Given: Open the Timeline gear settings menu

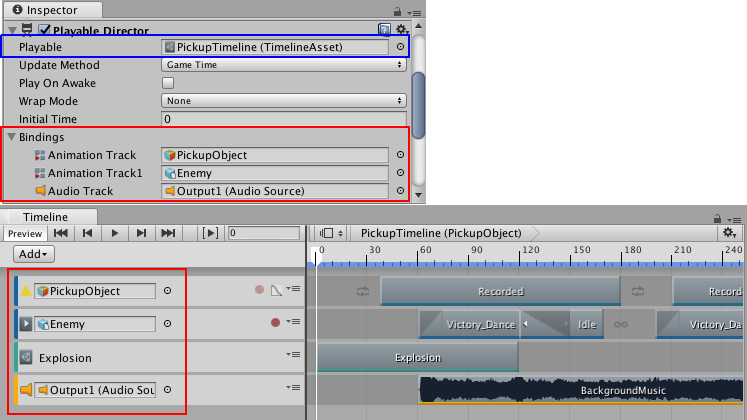Looking at the screenshot, I should tap(729, 232).
